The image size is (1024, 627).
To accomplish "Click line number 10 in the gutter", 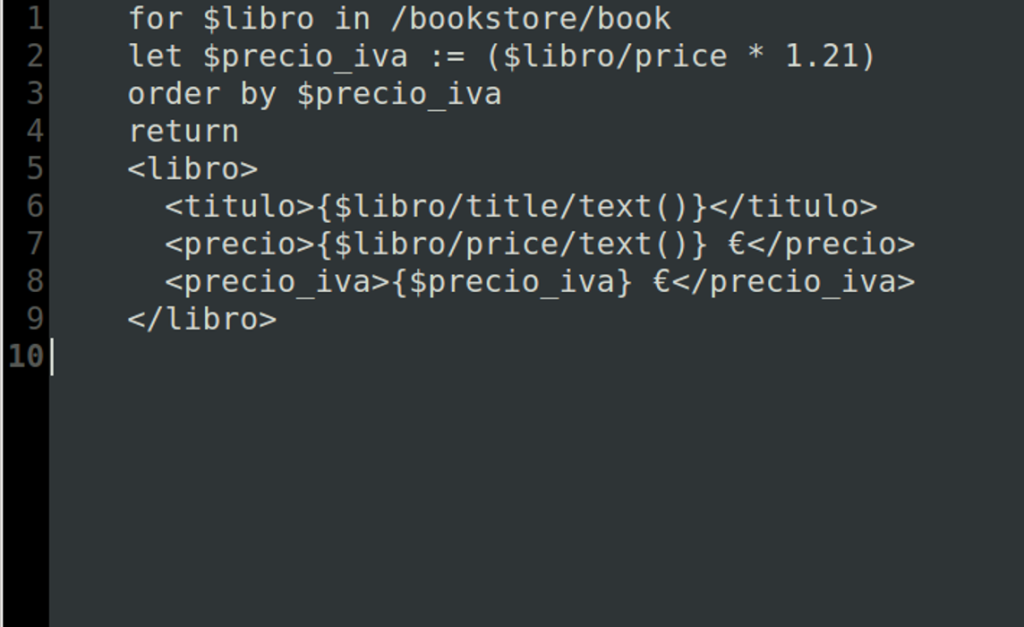I will 26,357.
